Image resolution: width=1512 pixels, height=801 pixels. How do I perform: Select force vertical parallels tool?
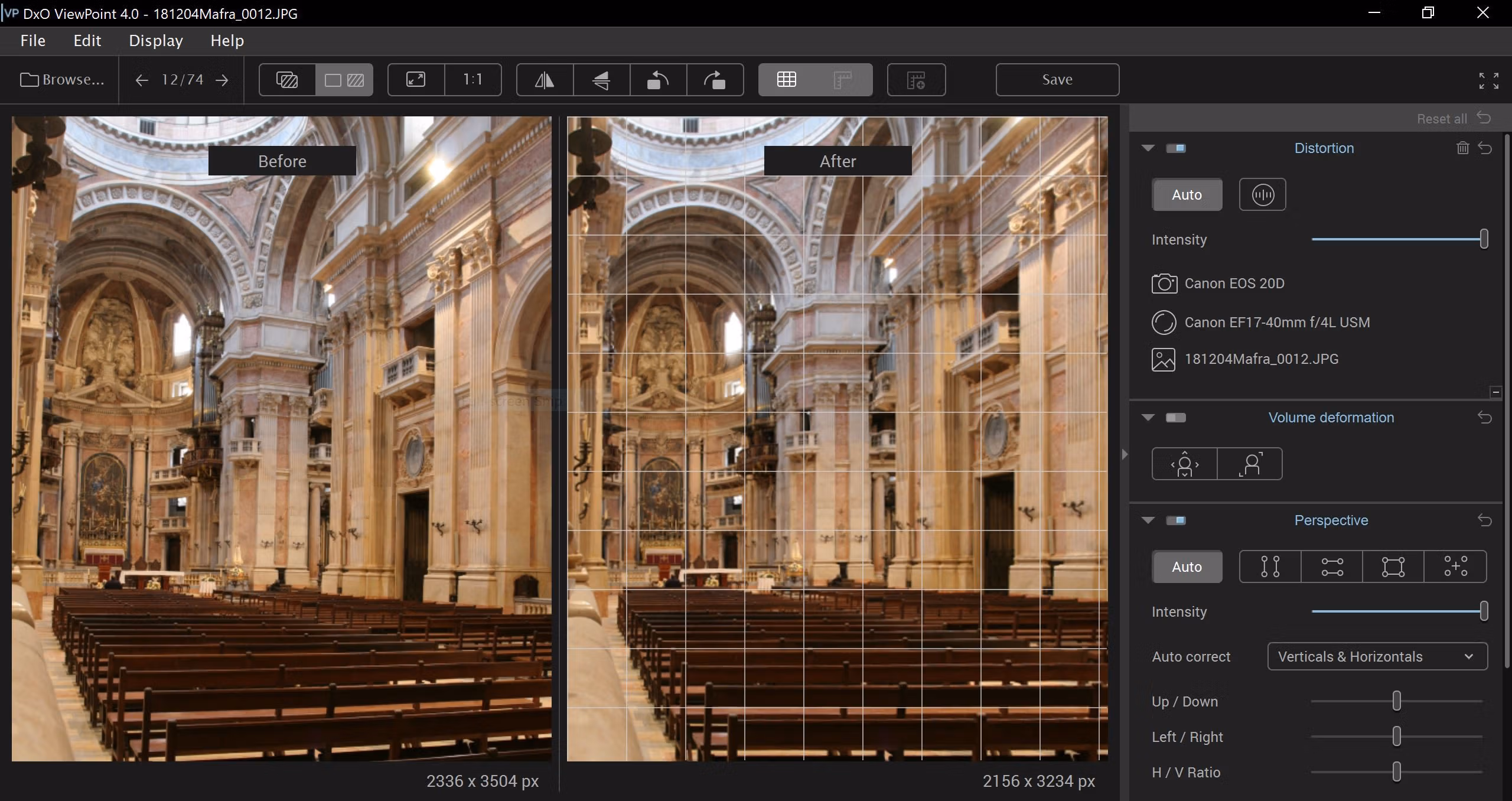(x=1270, y=566)
